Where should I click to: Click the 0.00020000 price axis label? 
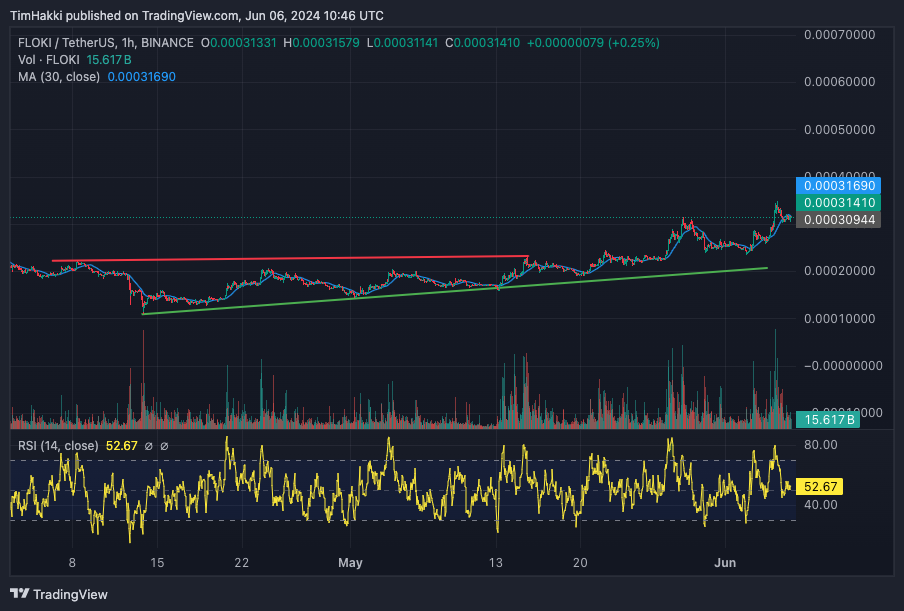[x=839, y=271]
